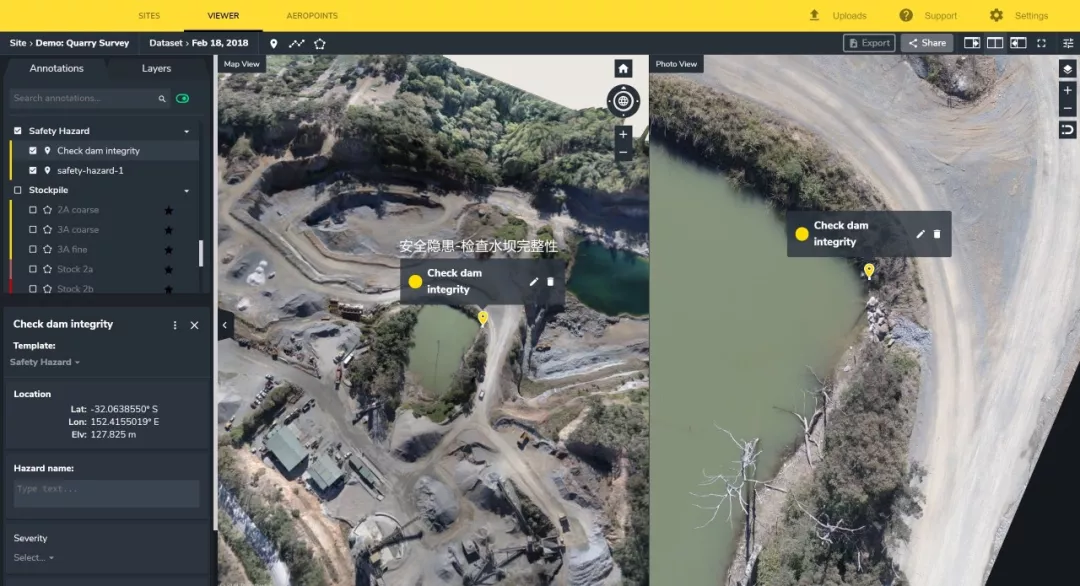The image size is (1080, 586).
Task: Switch to the Layers tab
Action: [156, 69]
